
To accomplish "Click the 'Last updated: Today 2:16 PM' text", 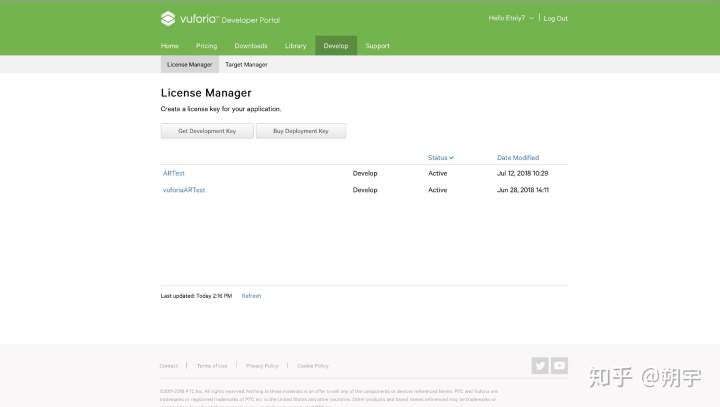I will tap(196, 296).
